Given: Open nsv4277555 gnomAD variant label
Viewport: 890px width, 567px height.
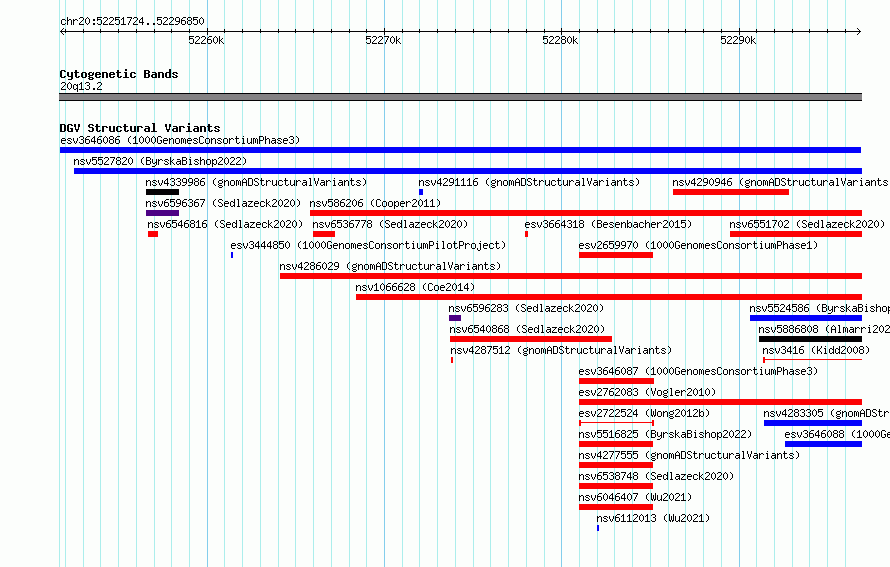Looking at the screenshot, I should pos(690,455).
